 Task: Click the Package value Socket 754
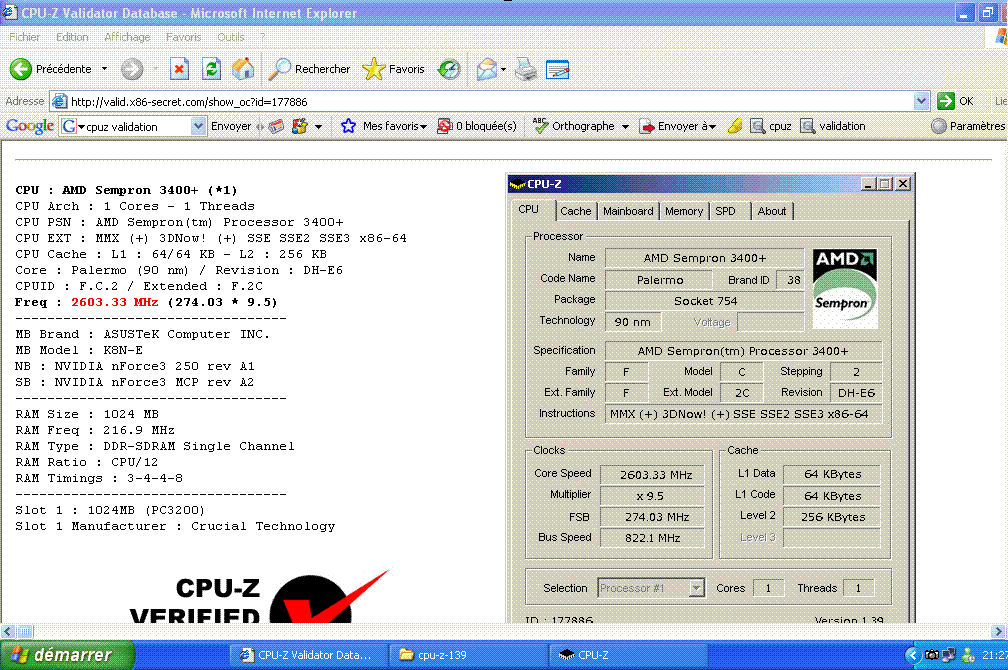(705, 301)
